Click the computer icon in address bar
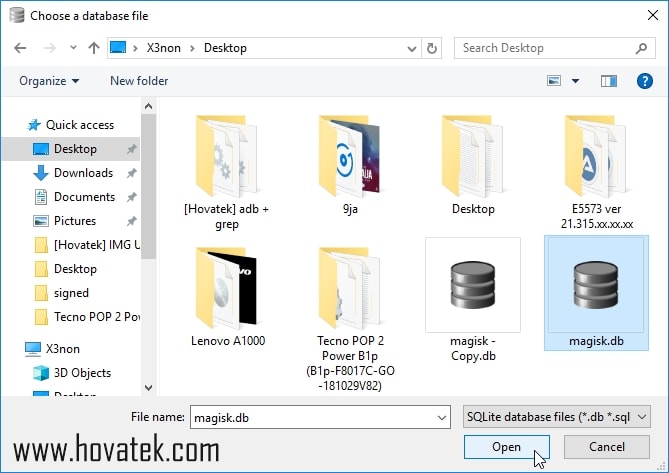Viewport: 669px width, 473px height. click(118, 47)
